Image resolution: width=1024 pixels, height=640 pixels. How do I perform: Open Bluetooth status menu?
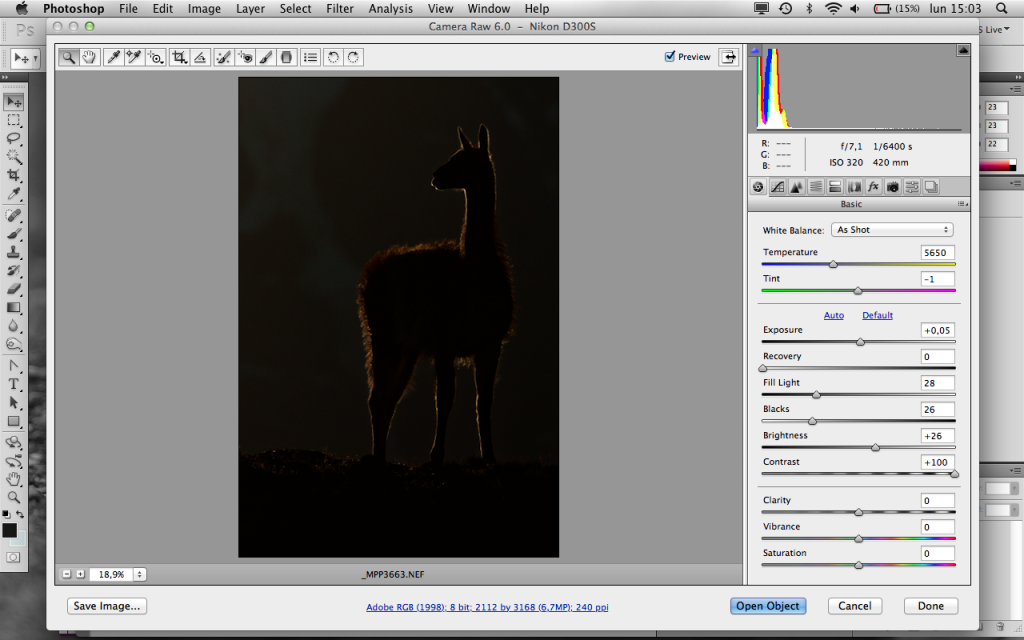[x=809, y=8]
